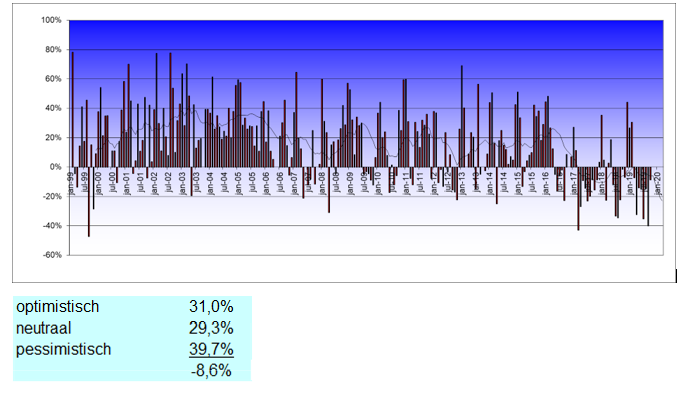685x393 pixels.
Task: Select the 60% y-axis label
Action: [x=53, y=79]
